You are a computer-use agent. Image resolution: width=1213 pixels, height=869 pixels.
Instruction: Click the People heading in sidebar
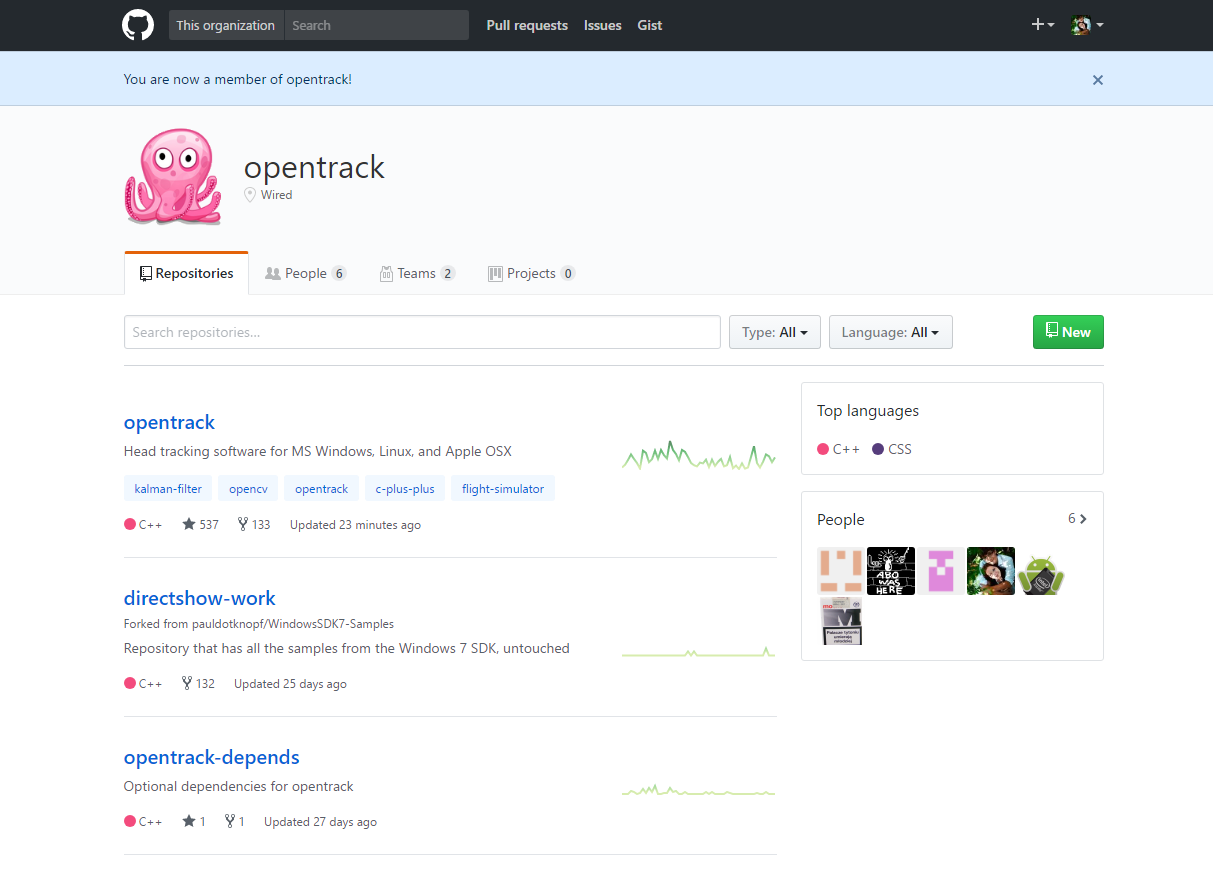point(841,520)
